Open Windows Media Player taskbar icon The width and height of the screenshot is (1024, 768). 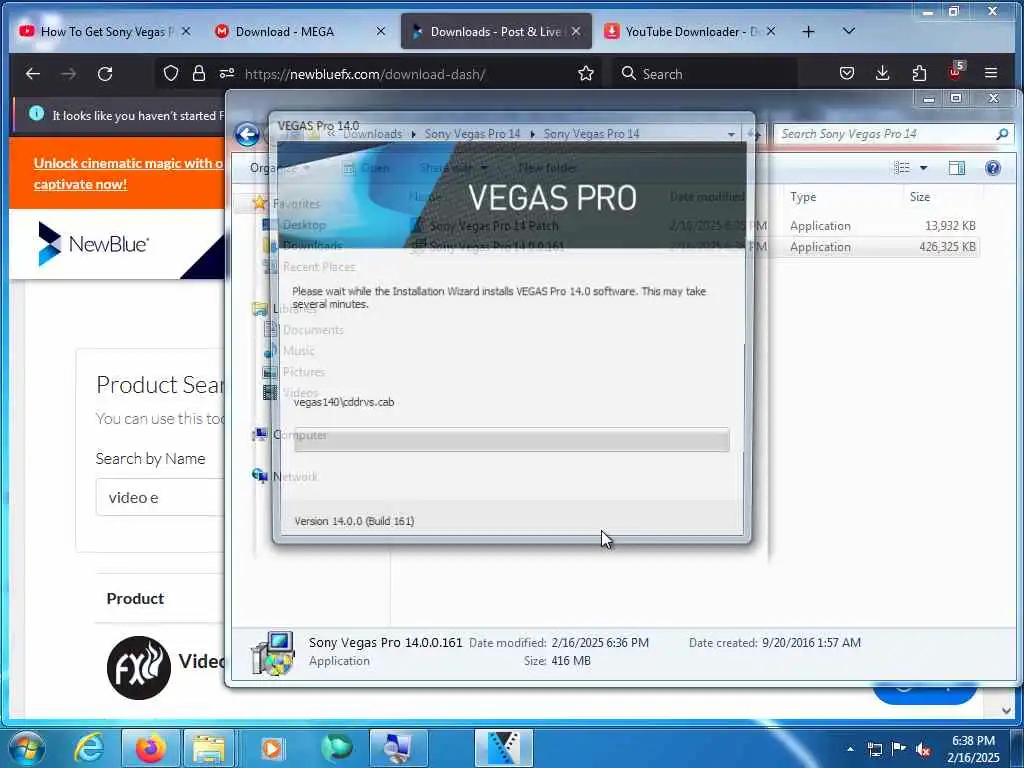coord(272,748)
